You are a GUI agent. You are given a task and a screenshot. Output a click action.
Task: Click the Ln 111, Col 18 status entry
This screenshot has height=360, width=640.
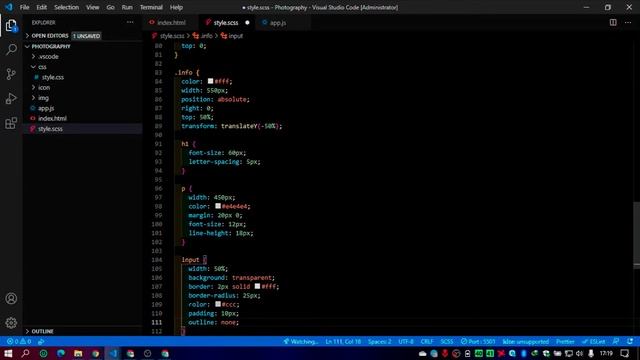(343, 342)
